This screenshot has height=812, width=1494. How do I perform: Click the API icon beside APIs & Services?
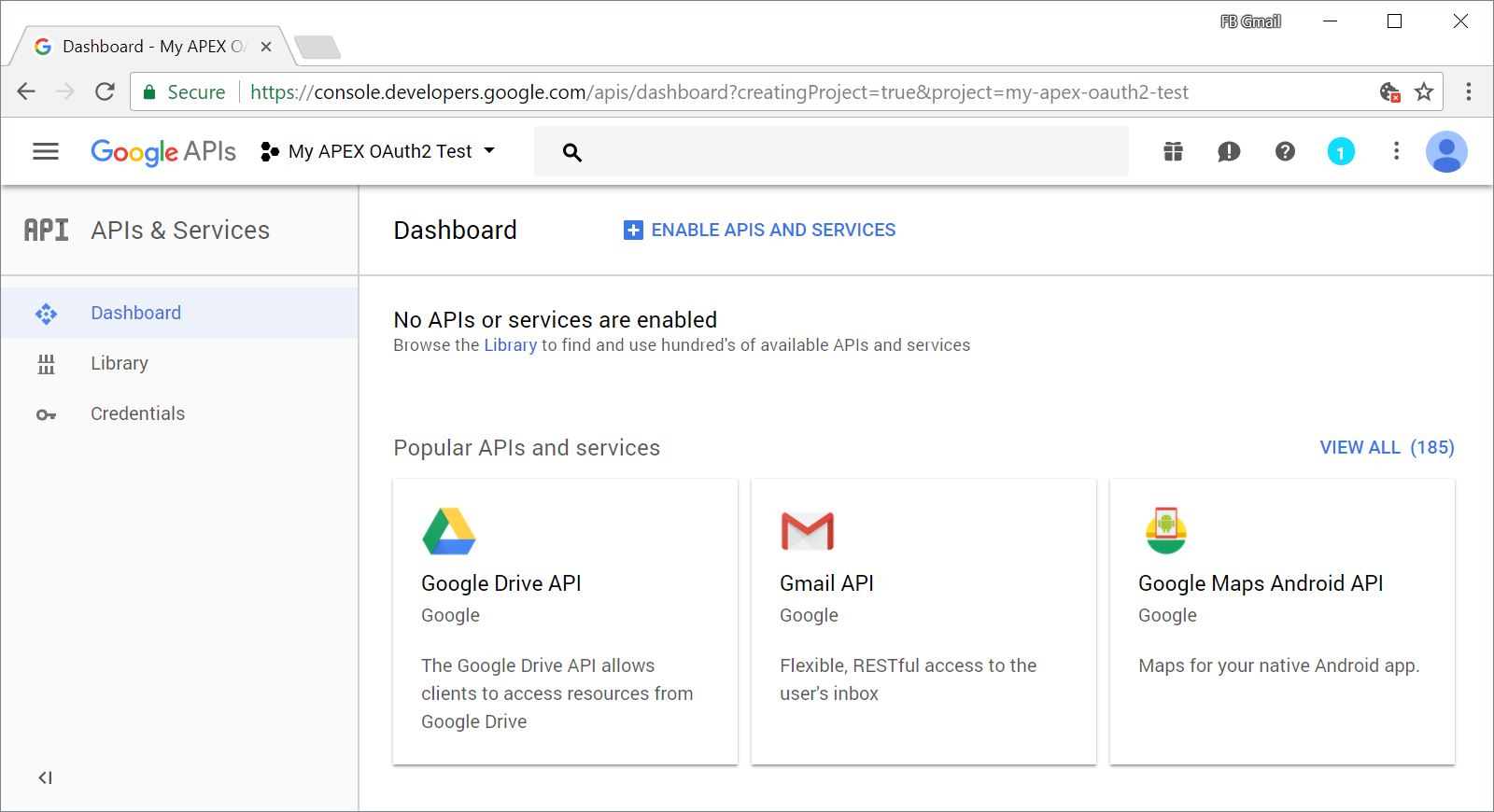[x=46, y=230]
